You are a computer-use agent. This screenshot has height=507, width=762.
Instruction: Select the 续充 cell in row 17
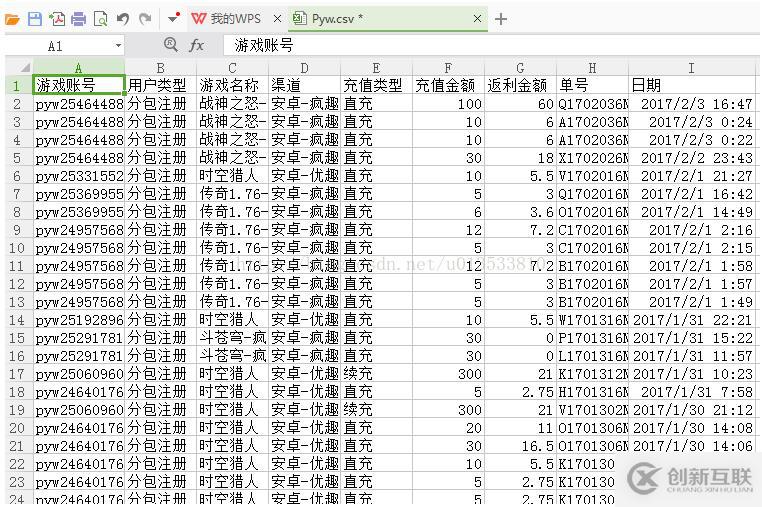(376, 374)
